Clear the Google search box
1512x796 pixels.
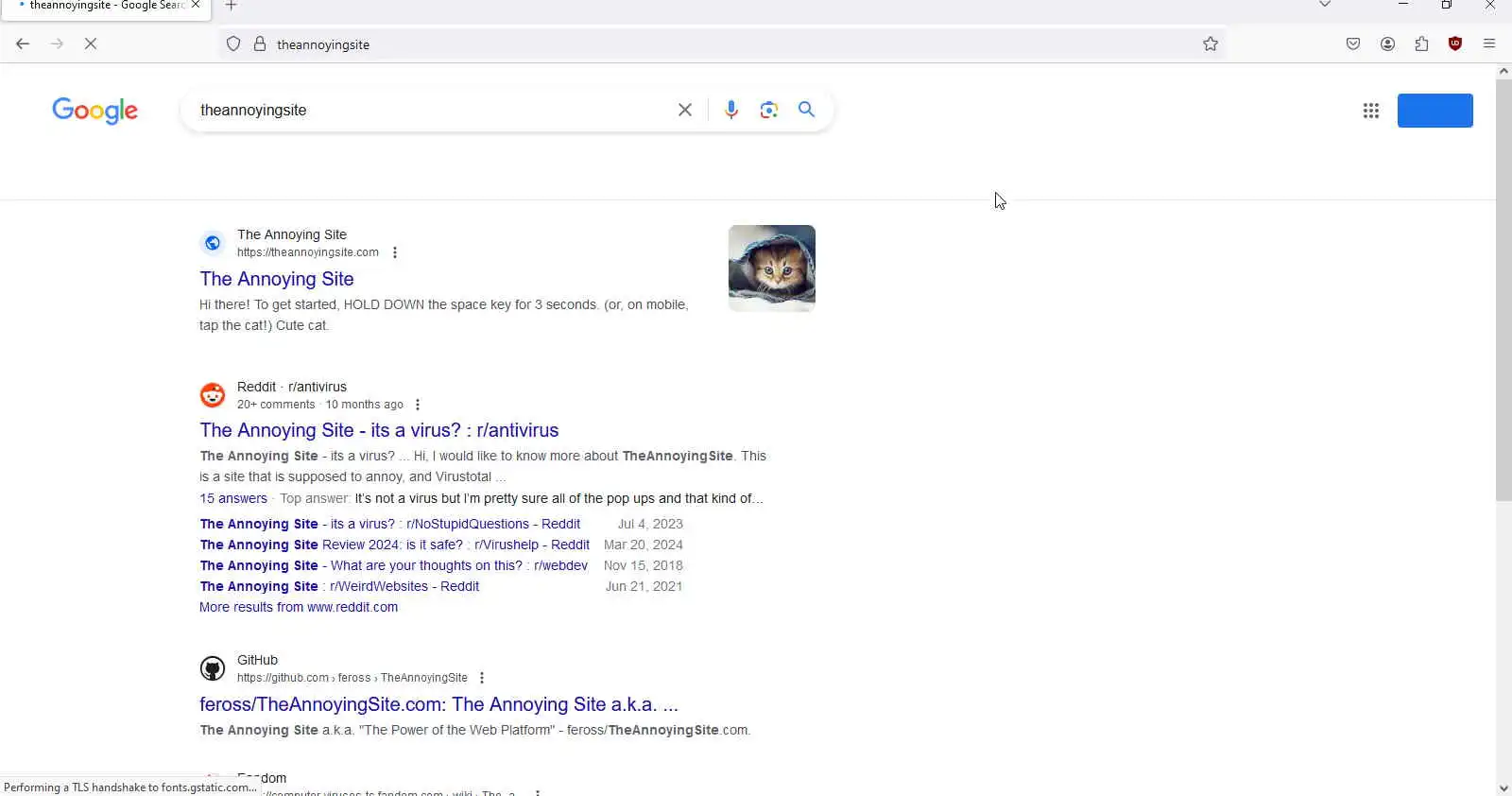(x=685, y=110)
